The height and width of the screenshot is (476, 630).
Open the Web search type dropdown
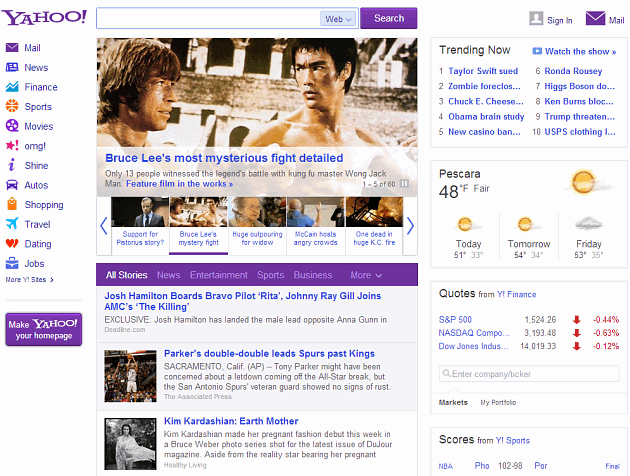click(338, 19)
